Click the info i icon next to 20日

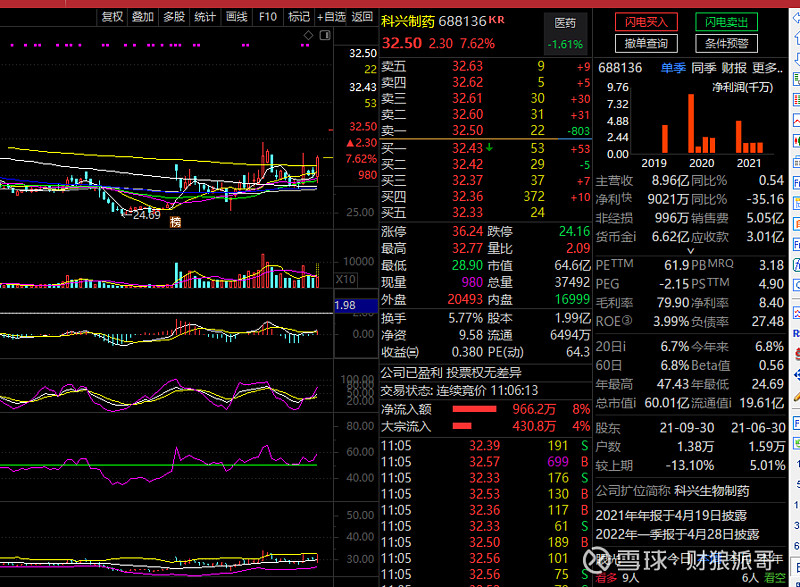[623, 347]
